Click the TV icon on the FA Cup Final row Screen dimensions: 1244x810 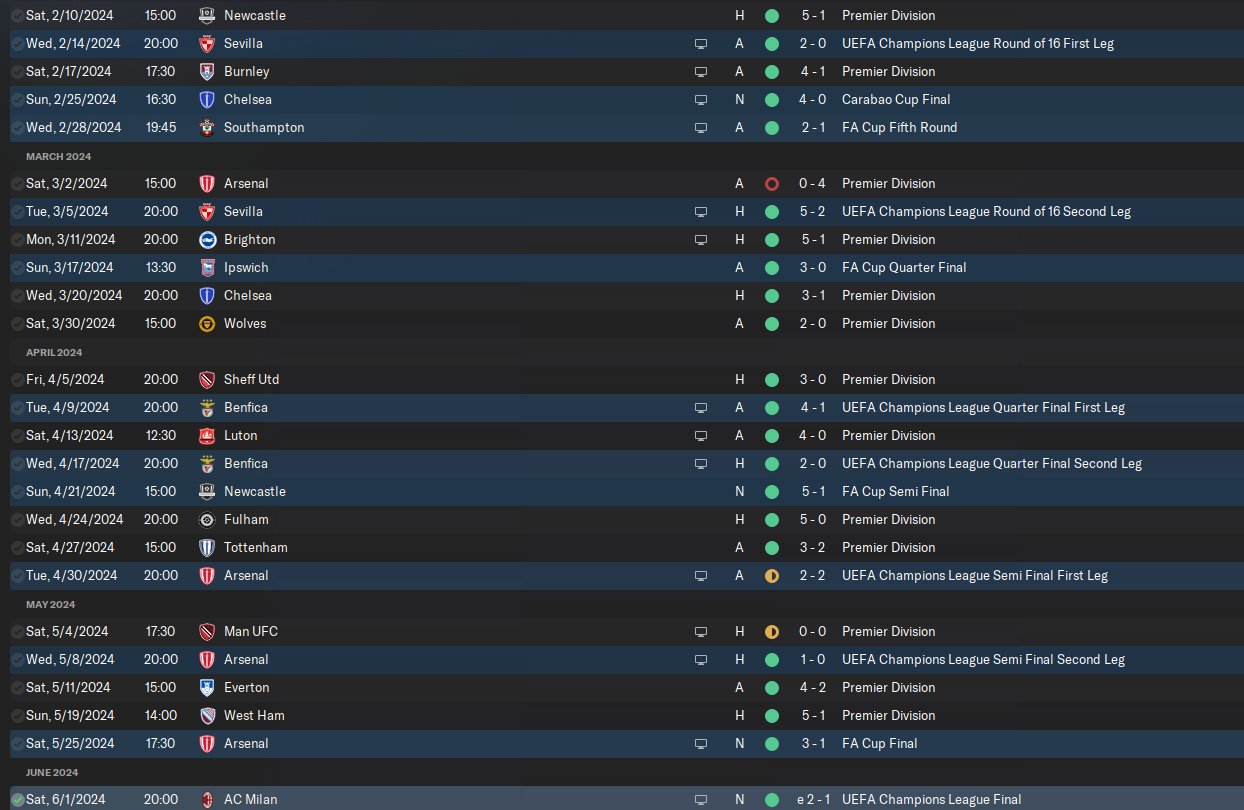(x=701, y=743)
